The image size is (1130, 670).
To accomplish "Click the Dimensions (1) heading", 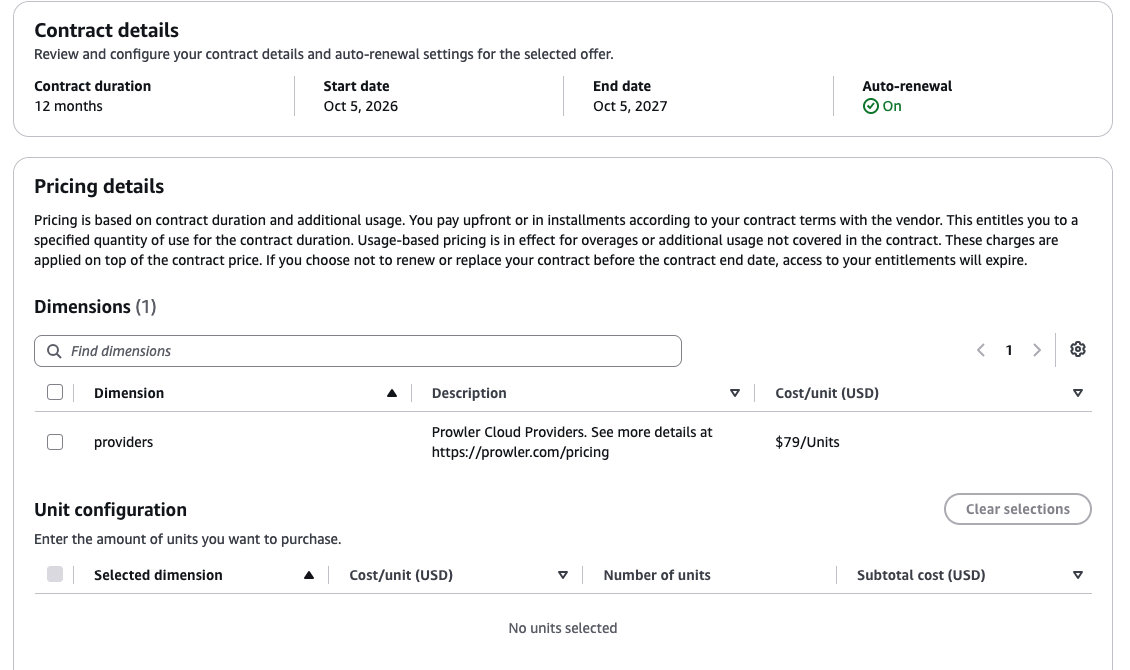I will (x=95, y=307).
